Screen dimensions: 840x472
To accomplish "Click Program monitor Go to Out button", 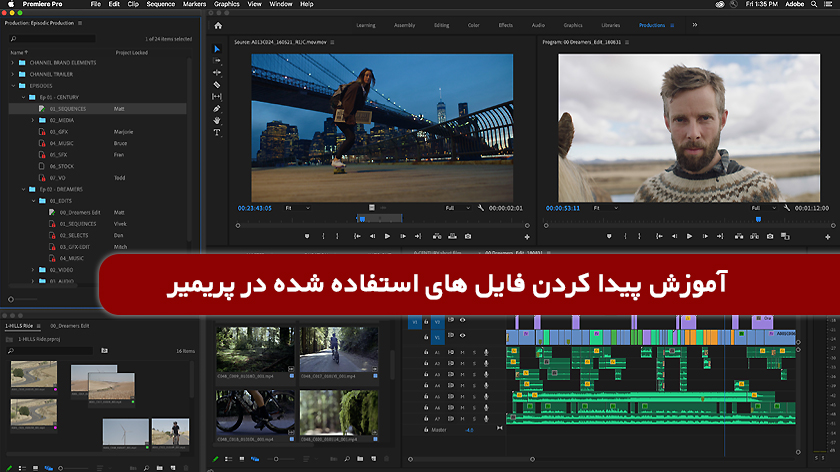I will pos(720,236).
